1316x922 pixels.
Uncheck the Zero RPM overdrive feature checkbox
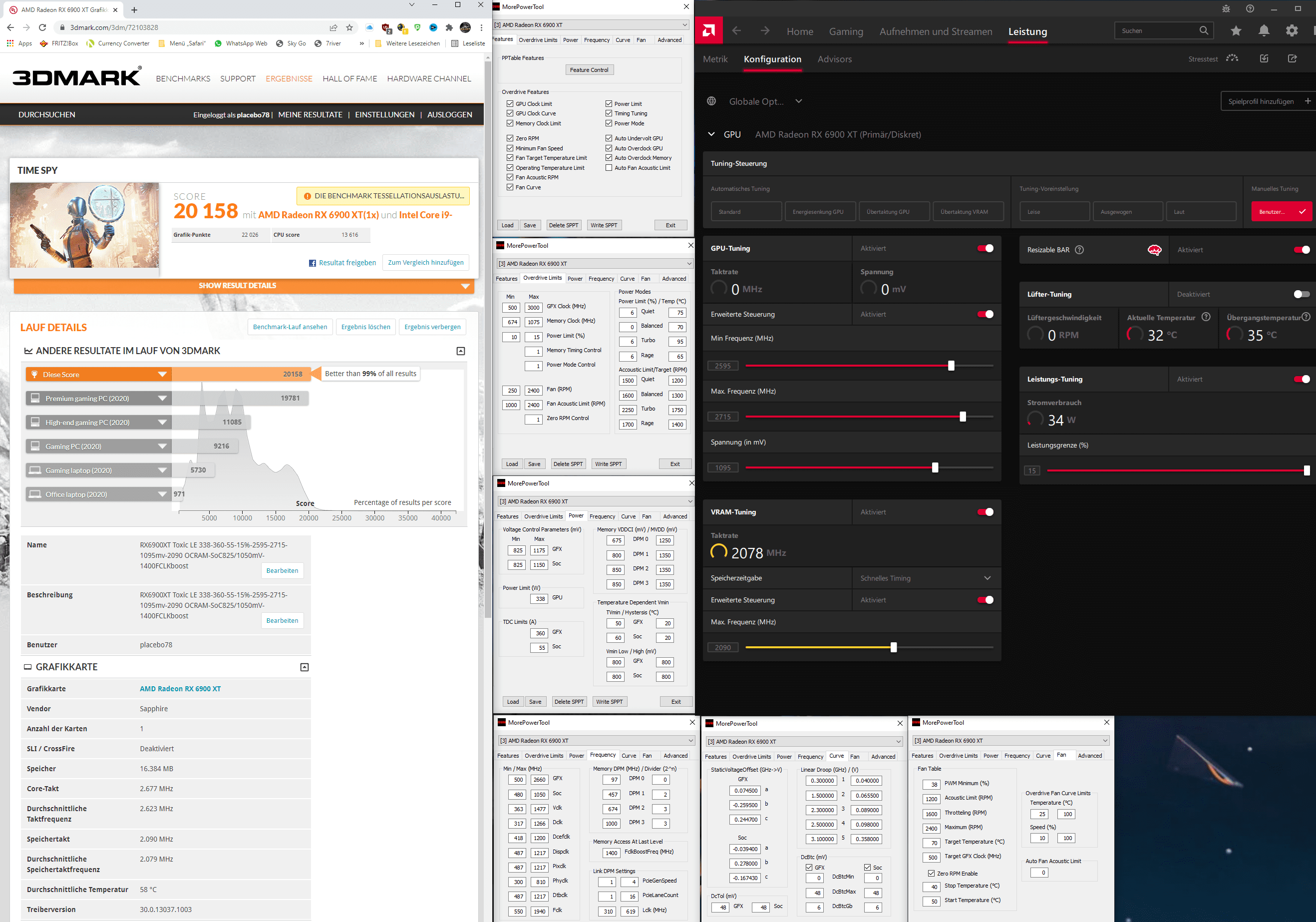point(510,138)
